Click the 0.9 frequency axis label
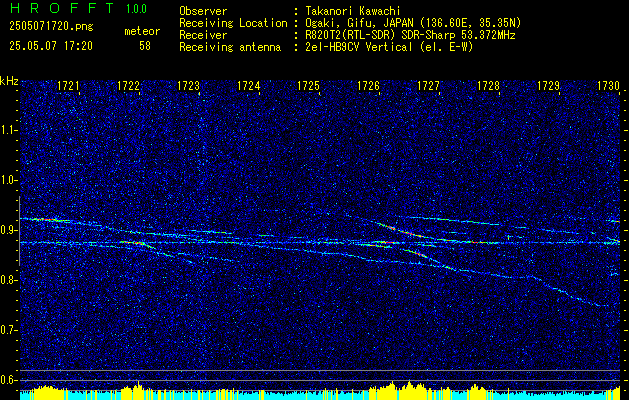Viewport: 629px width, 400px height. [9, 230]
